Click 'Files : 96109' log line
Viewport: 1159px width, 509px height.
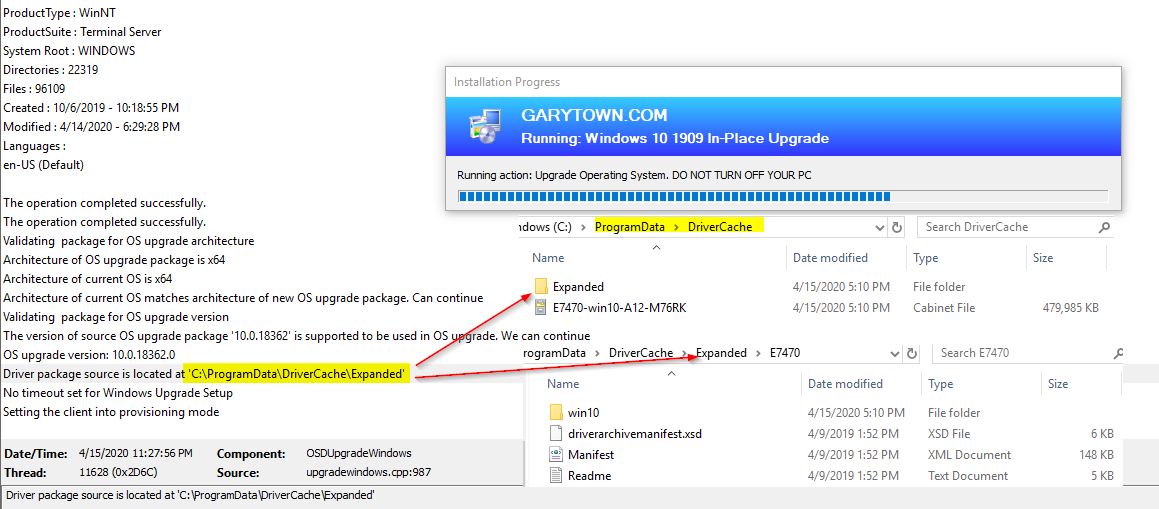pyautogui.click(x=35, y=89)
